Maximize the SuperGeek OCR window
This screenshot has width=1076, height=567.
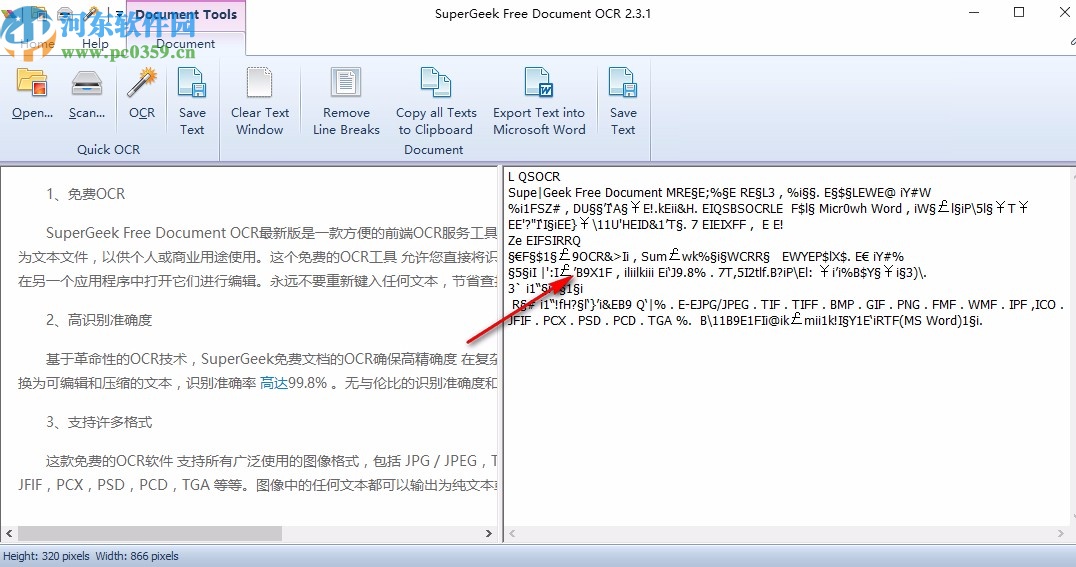point(1019,12)
